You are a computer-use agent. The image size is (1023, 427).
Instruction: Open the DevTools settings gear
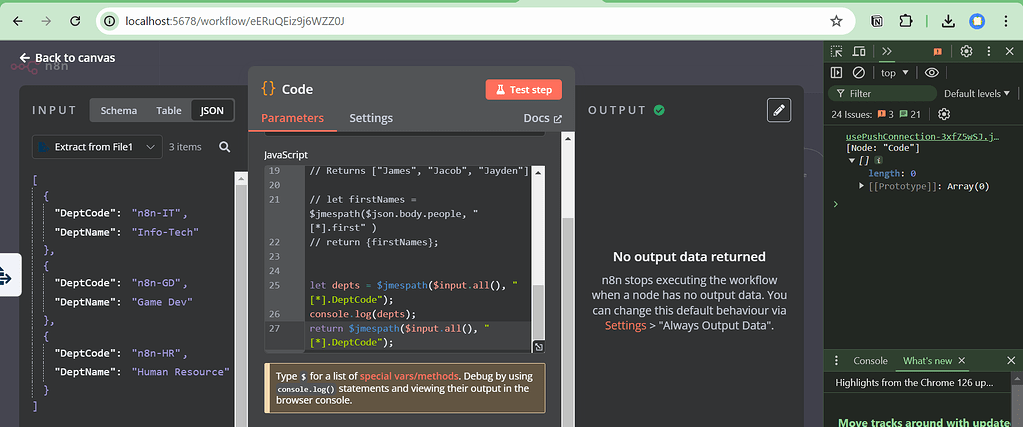point(966,51)
